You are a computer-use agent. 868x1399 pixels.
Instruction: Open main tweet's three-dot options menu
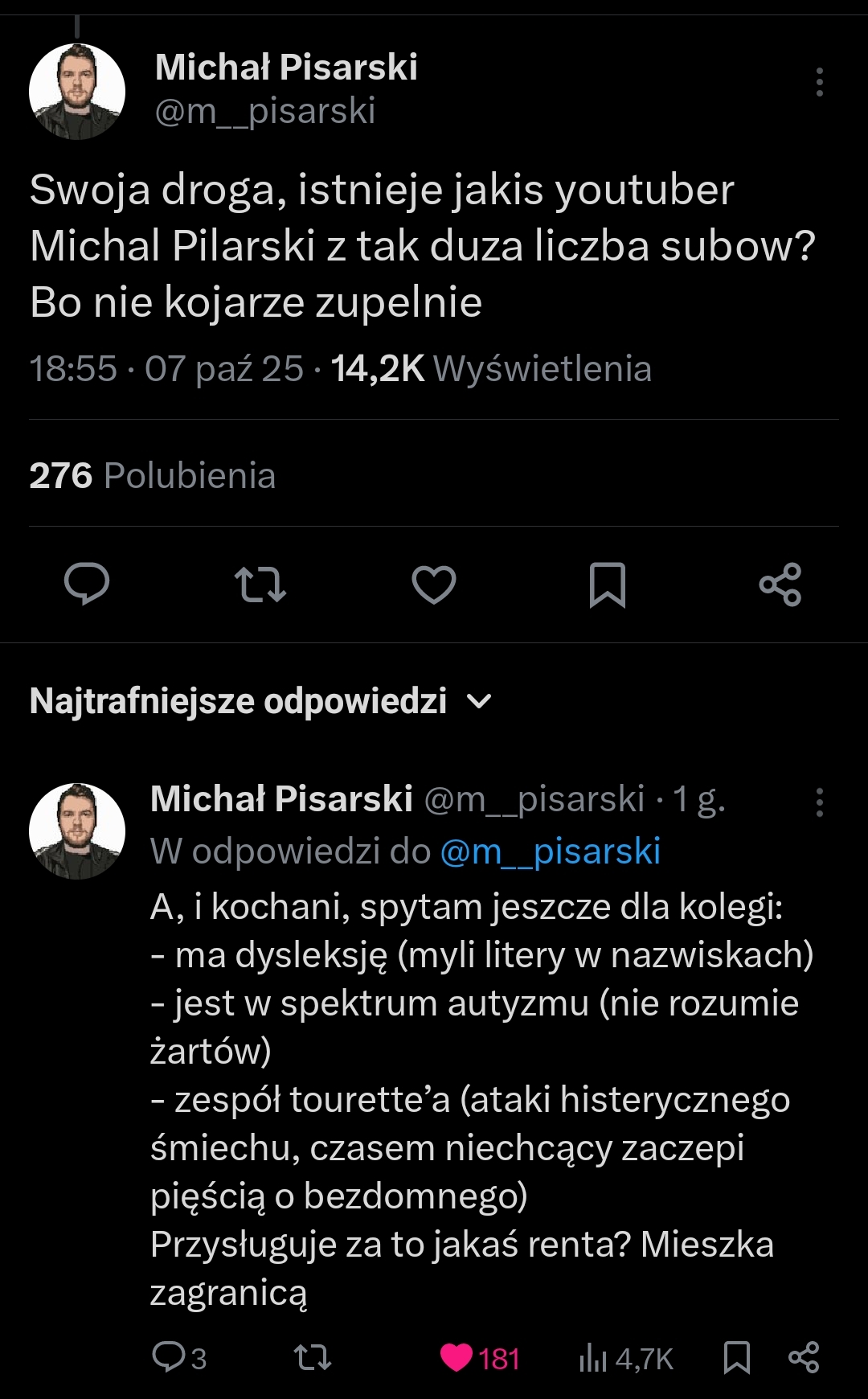819,82
